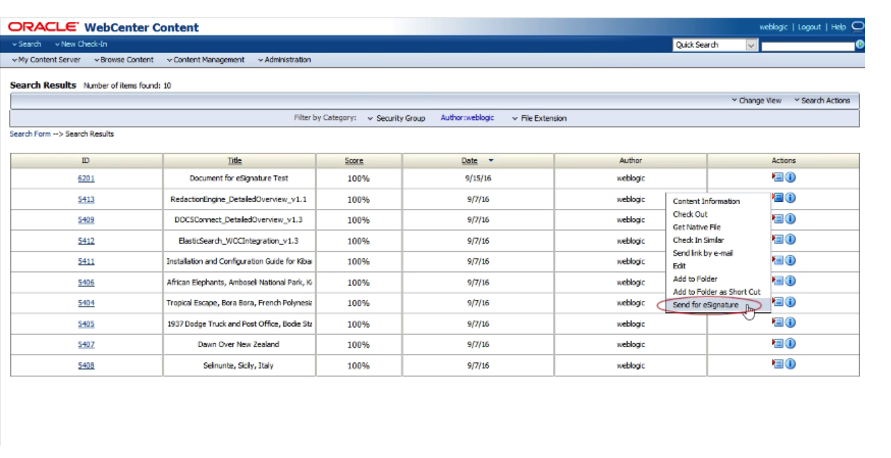
Task: Expand the New Check-In menu
Action: click(81, 44)
